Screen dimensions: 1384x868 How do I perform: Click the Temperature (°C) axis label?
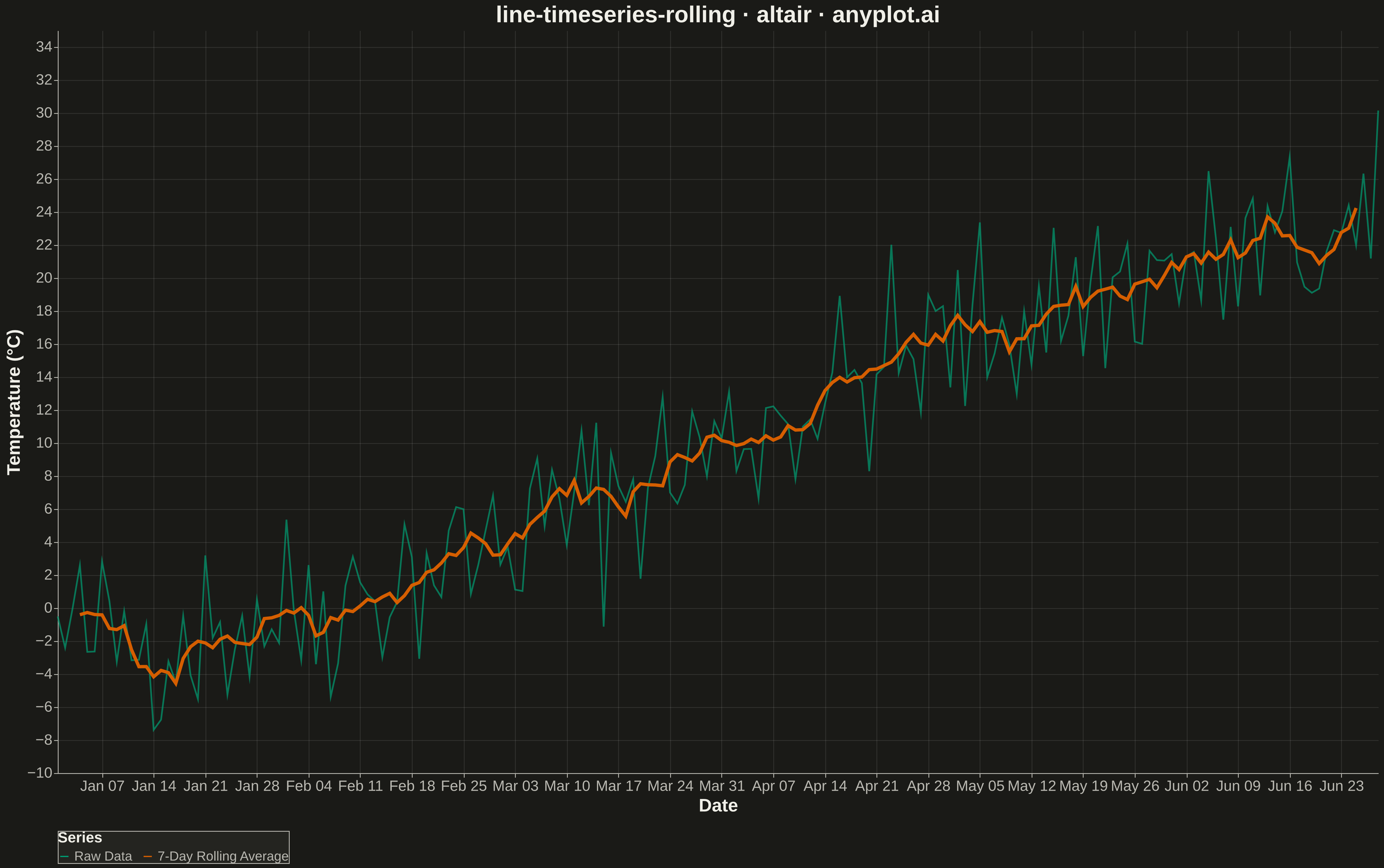(14, 402)
